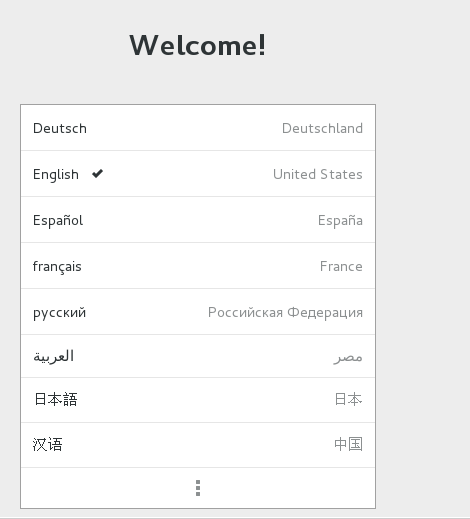Click the مصر region label
The image size is (470, 519).
(x=348, y=357)
